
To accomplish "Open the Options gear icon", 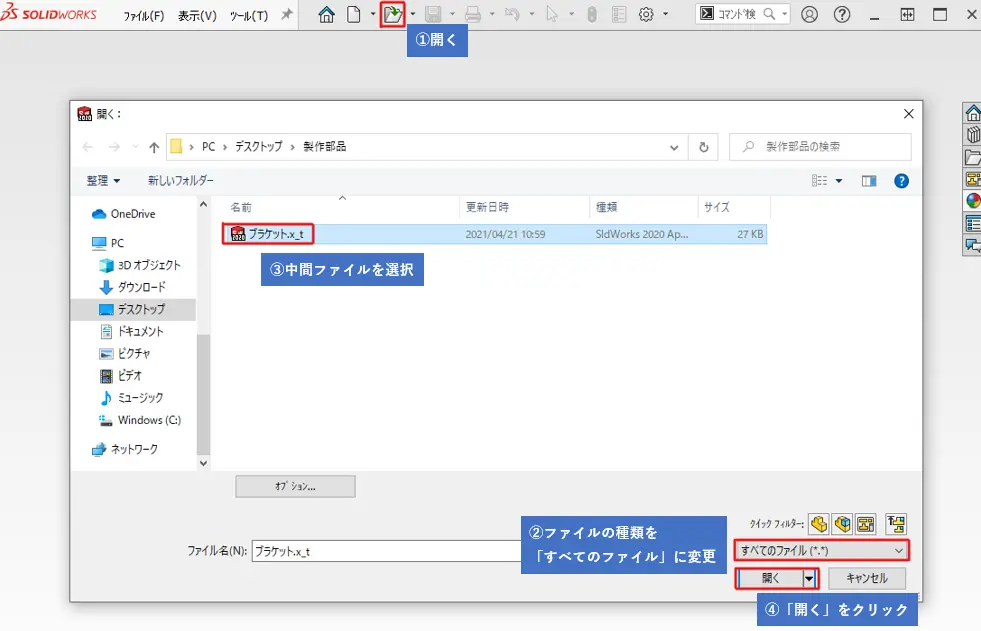I will (x=646, y=15).
